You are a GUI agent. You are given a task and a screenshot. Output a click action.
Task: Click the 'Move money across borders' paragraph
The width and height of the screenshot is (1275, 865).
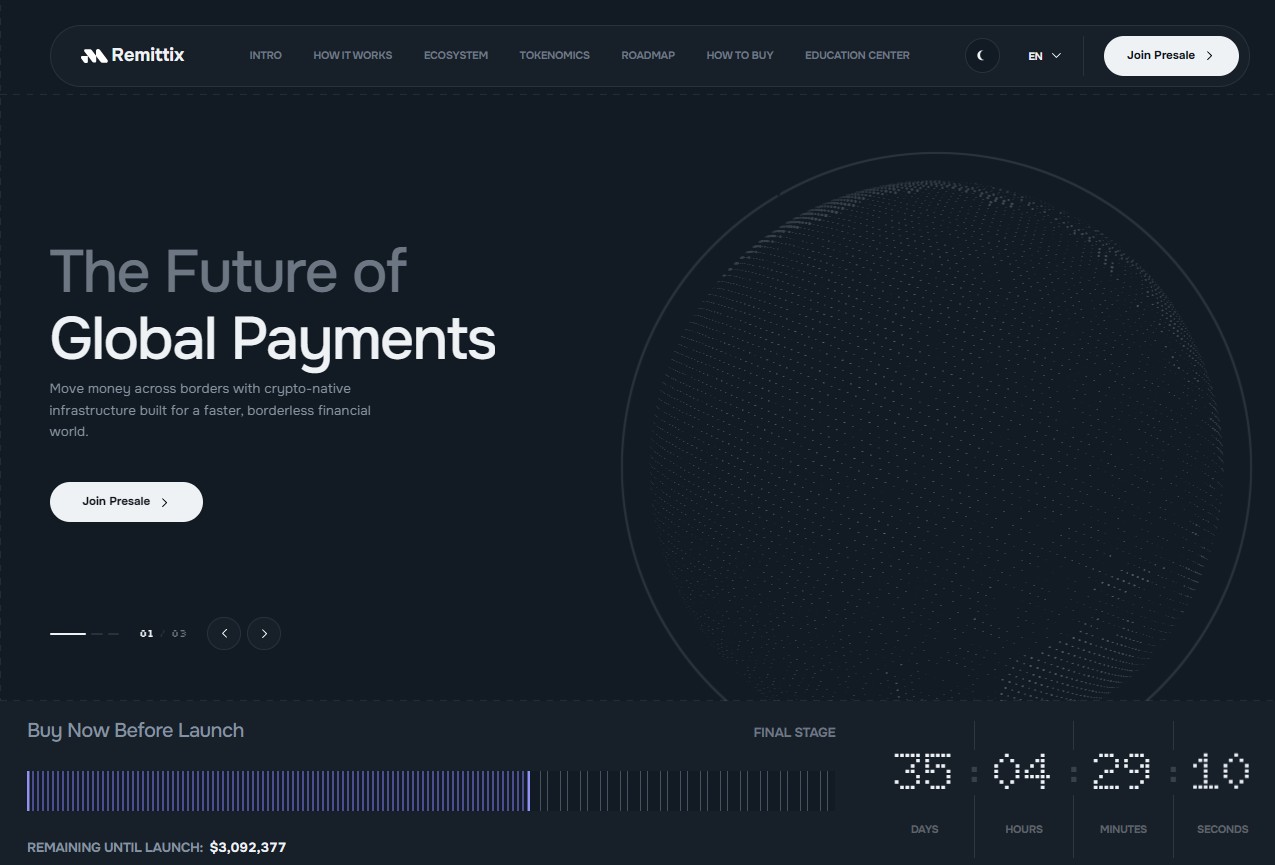tap(210, 410)
